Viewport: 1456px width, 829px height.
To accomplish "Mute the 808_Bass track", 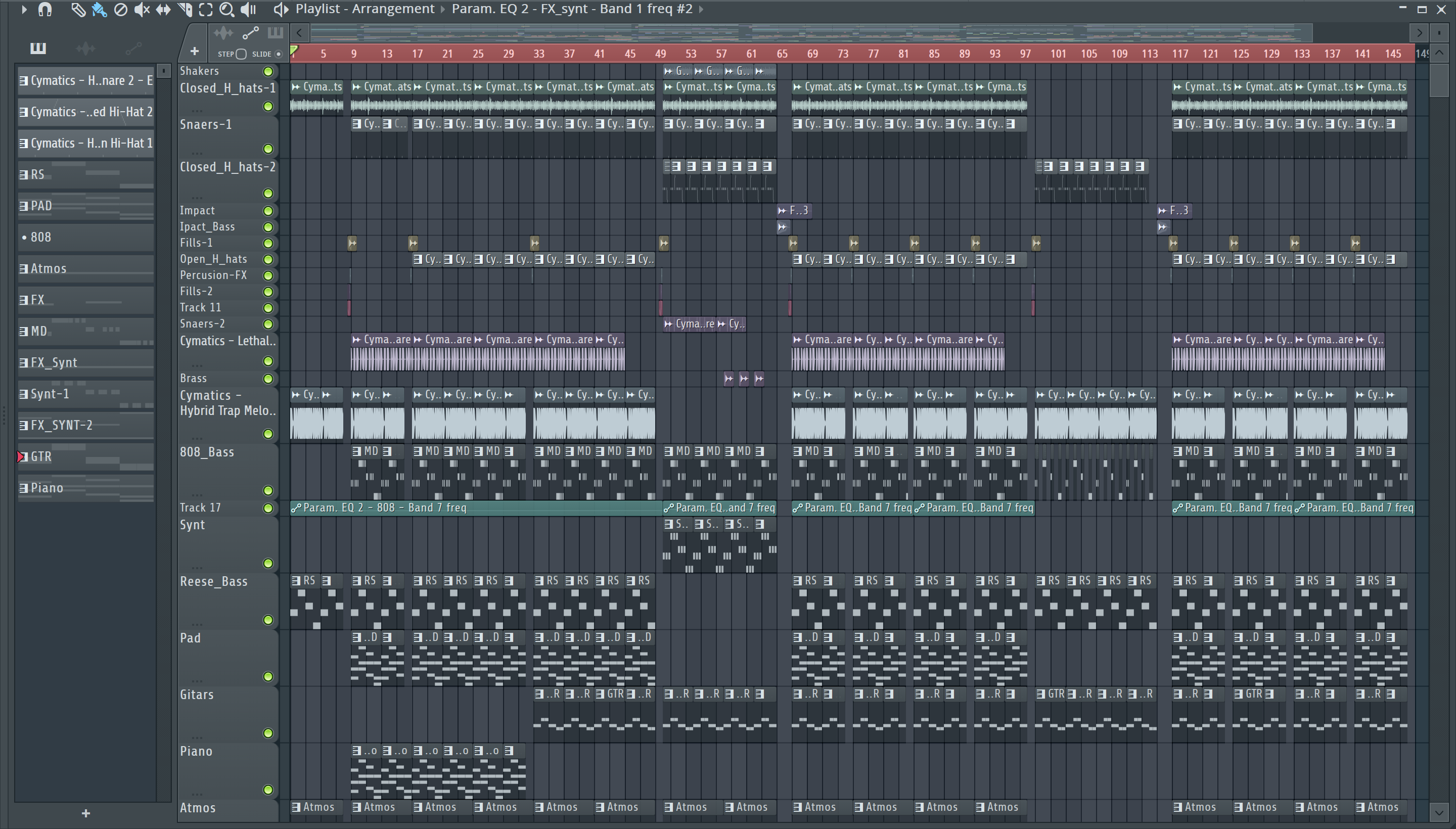I will click(267, 490).
